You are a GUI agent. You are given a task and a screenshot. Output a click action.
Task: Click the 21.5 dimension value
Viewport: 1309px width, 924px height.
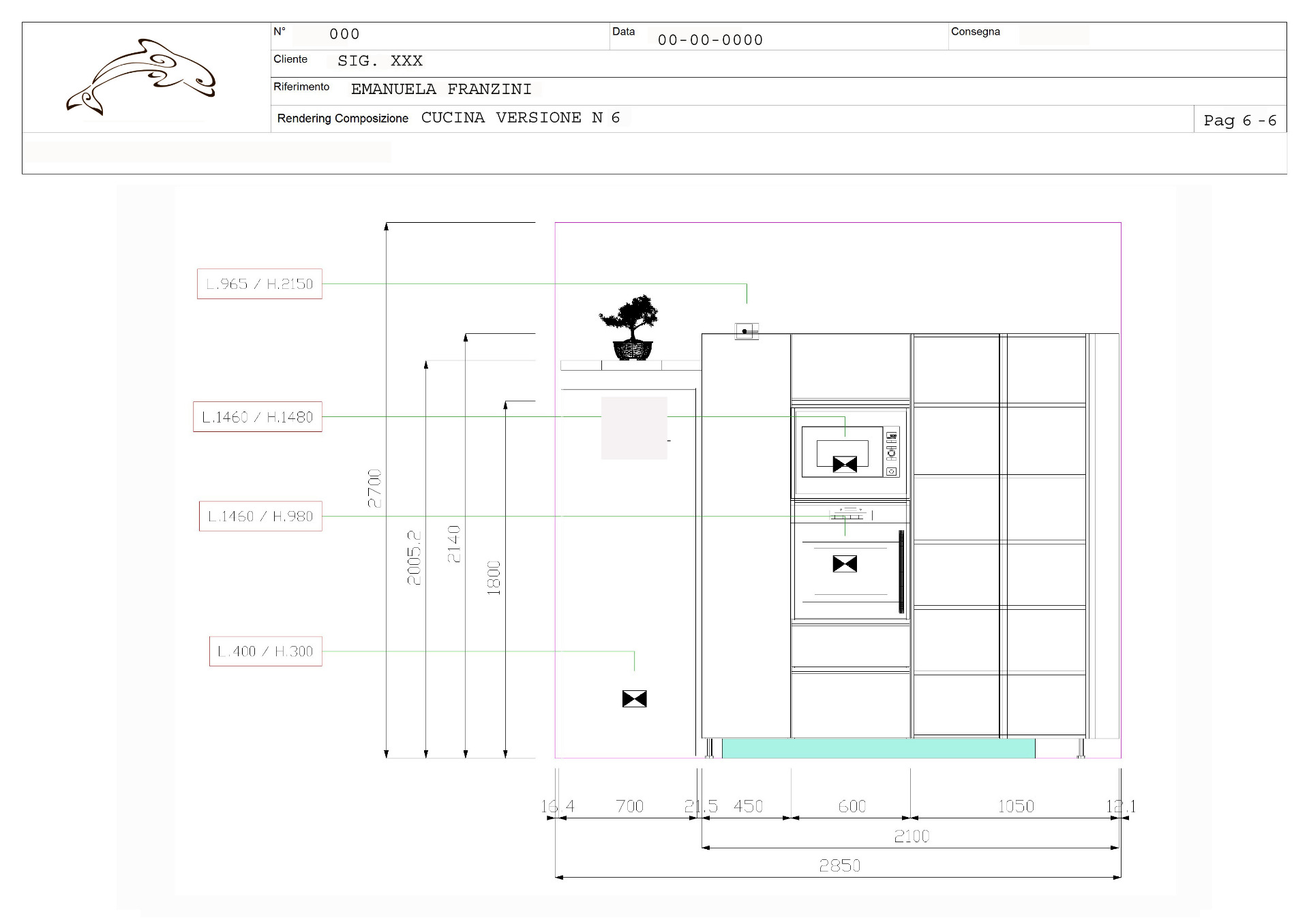(701, 807)
